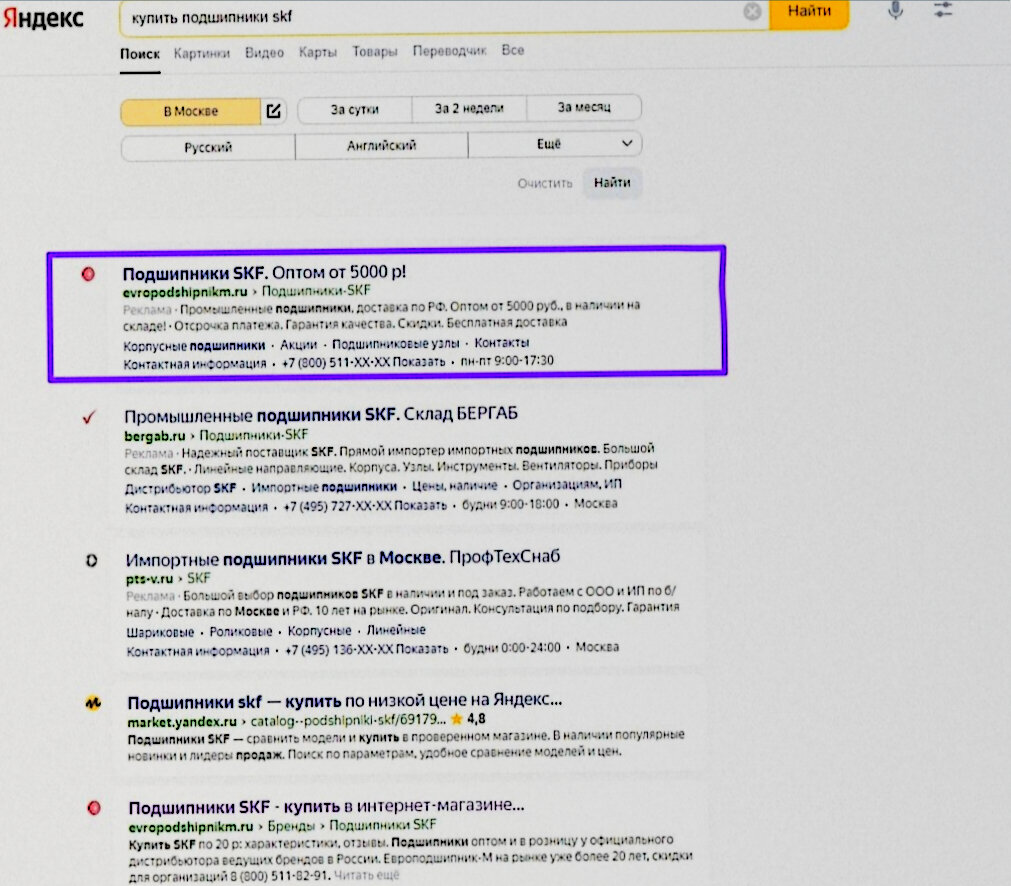Select the За 2 недели time filter
1011x886 pixels.
[x=469, y=108]
